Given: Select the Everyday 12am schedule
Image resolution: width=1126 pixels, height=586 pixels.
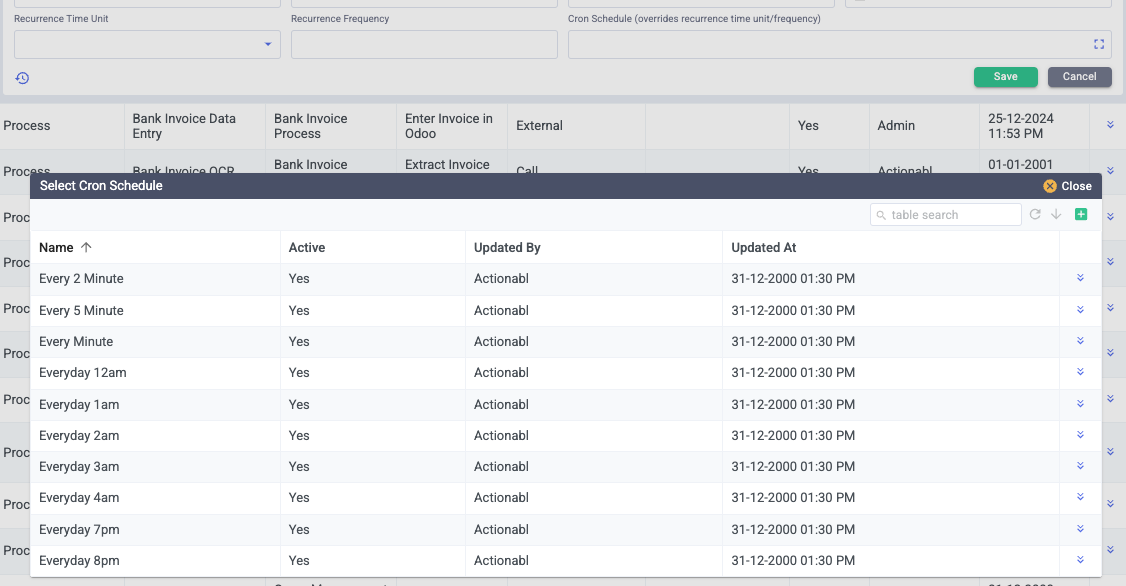Looking at the screenshot, I should tap(83, 373).
